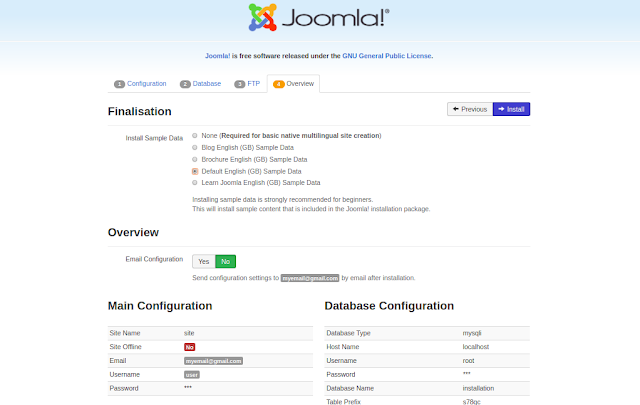Click the Previous button

[x=470, y=109]
